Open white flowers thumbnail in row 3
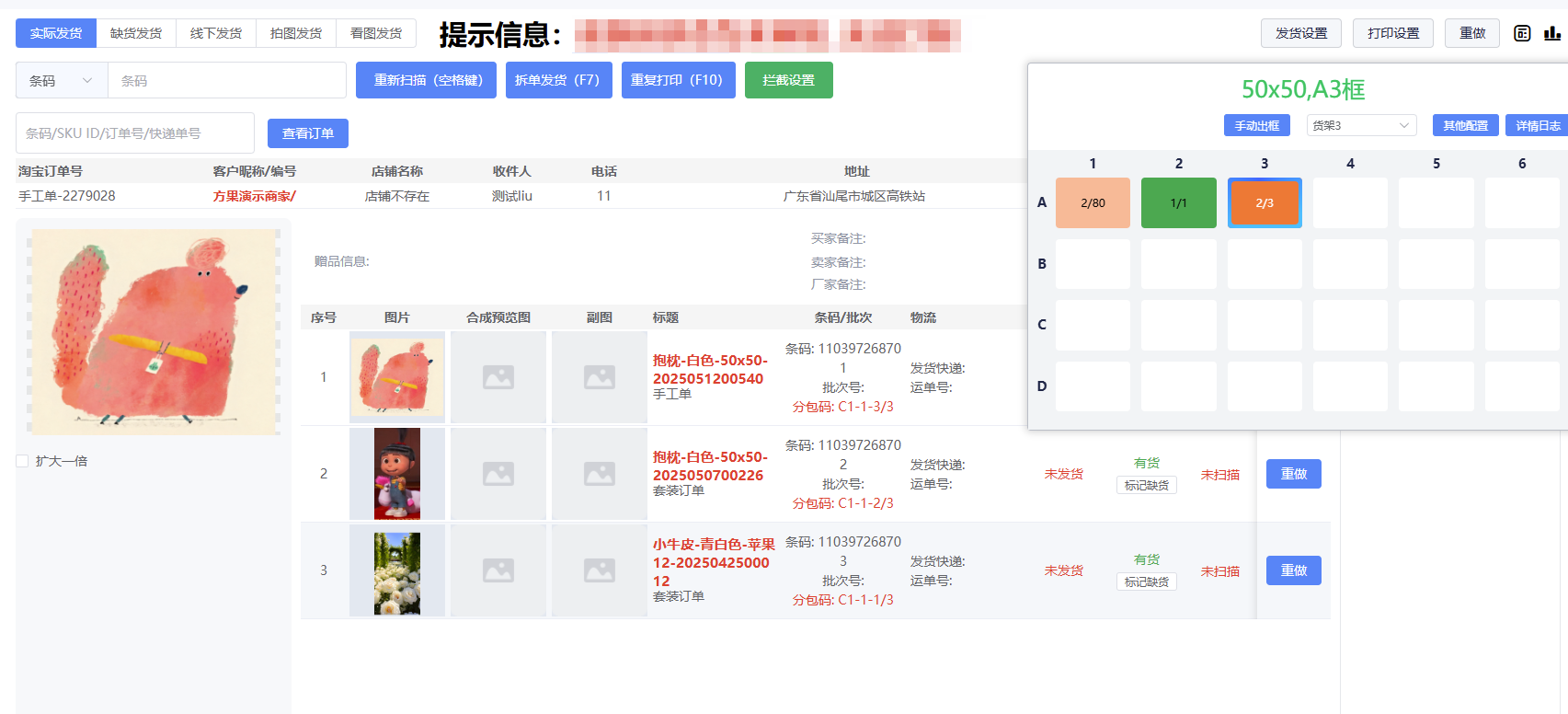The height and width of the screenshot is (714, 1568). (397, 570)
